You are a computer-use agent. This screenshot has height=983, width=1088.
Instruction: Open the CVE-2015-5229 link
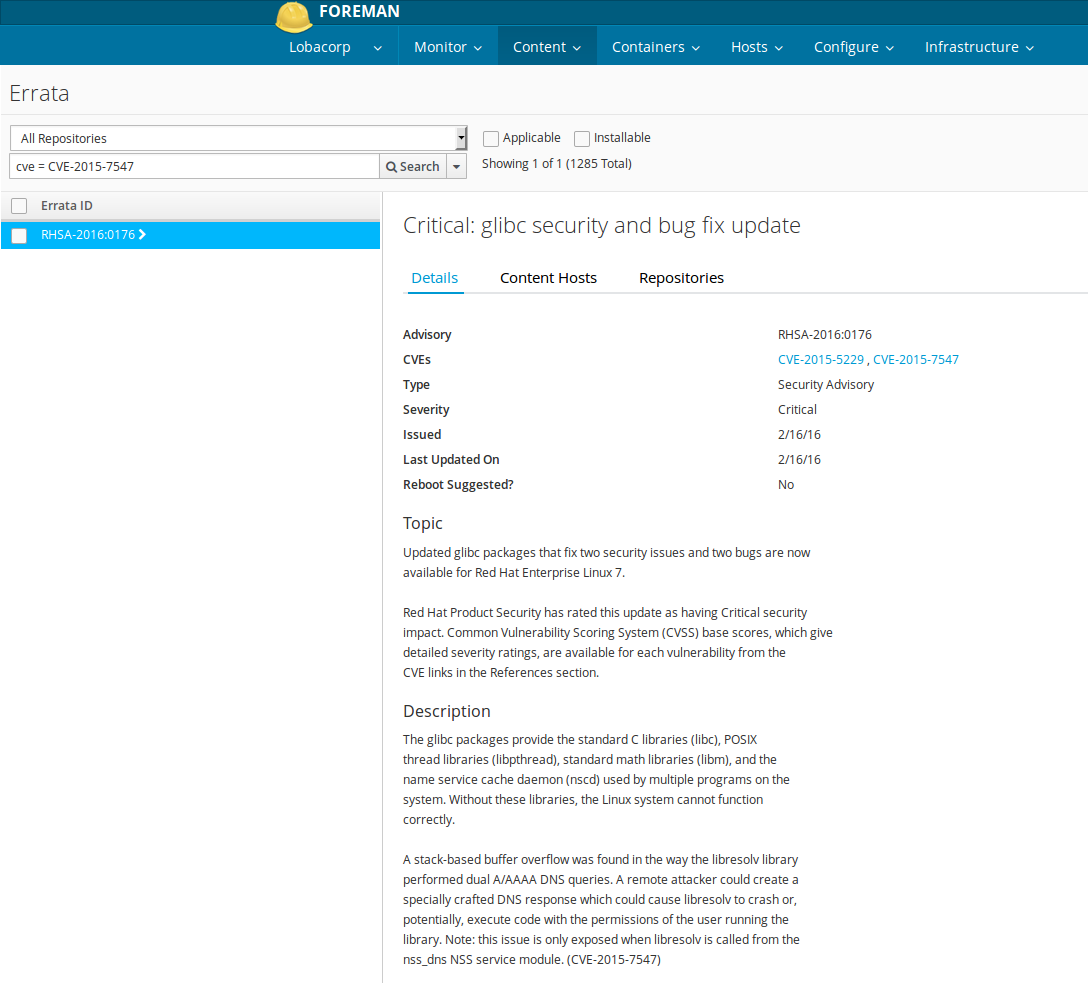coord(821,360)
